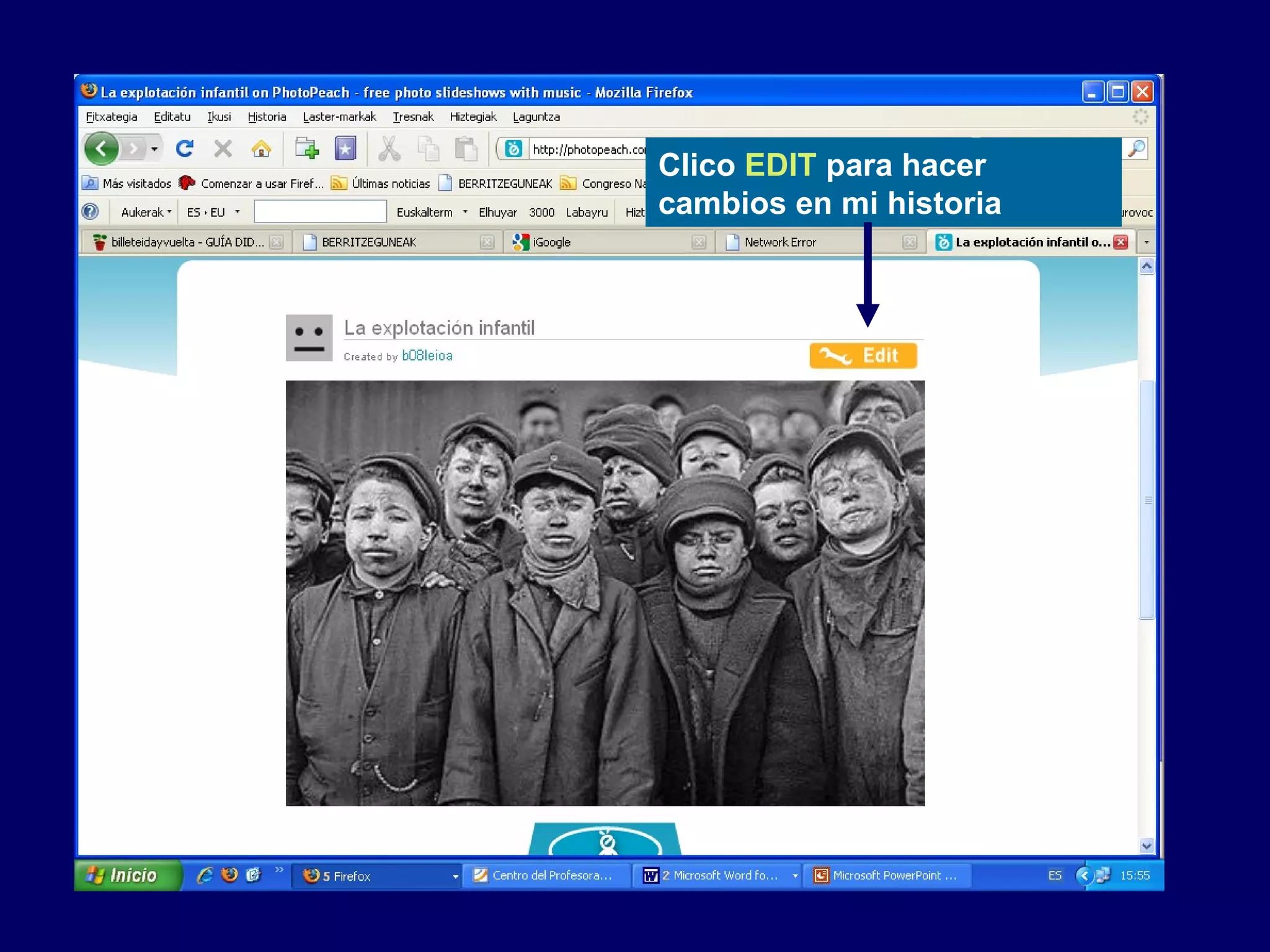The image size is (1270, 952).
Task: Click the search magnifier icon
Action: [x=1137, y=149]
